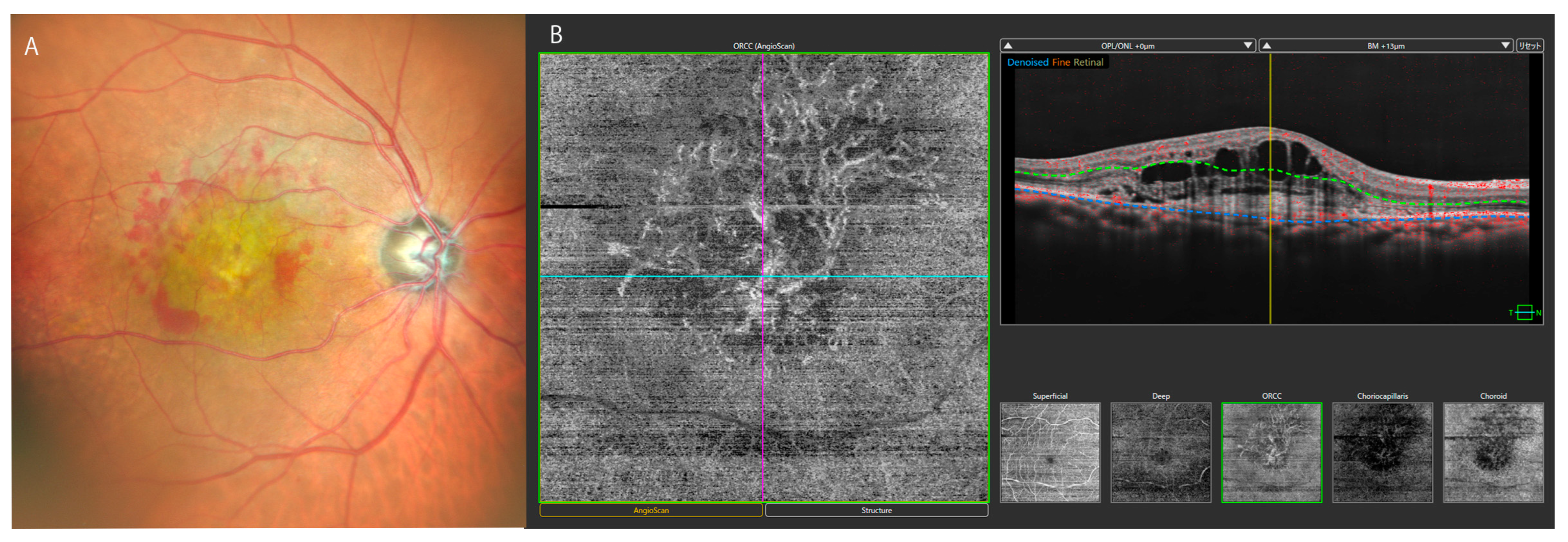Select the Superficial slab thumbnail
This screenshot has width=1568, height=542.
(1050, 452)
